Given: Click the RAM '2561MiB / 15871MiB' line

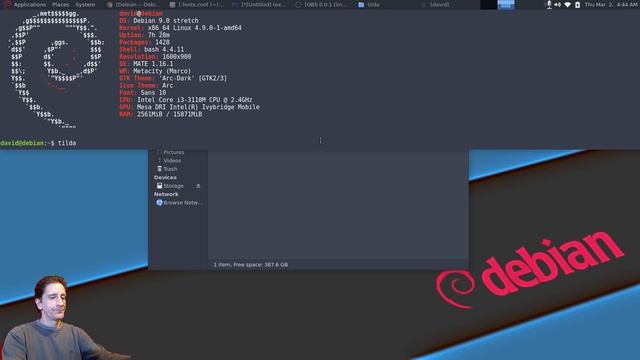Looking at the screenshot, I should (x=169, y=114).
